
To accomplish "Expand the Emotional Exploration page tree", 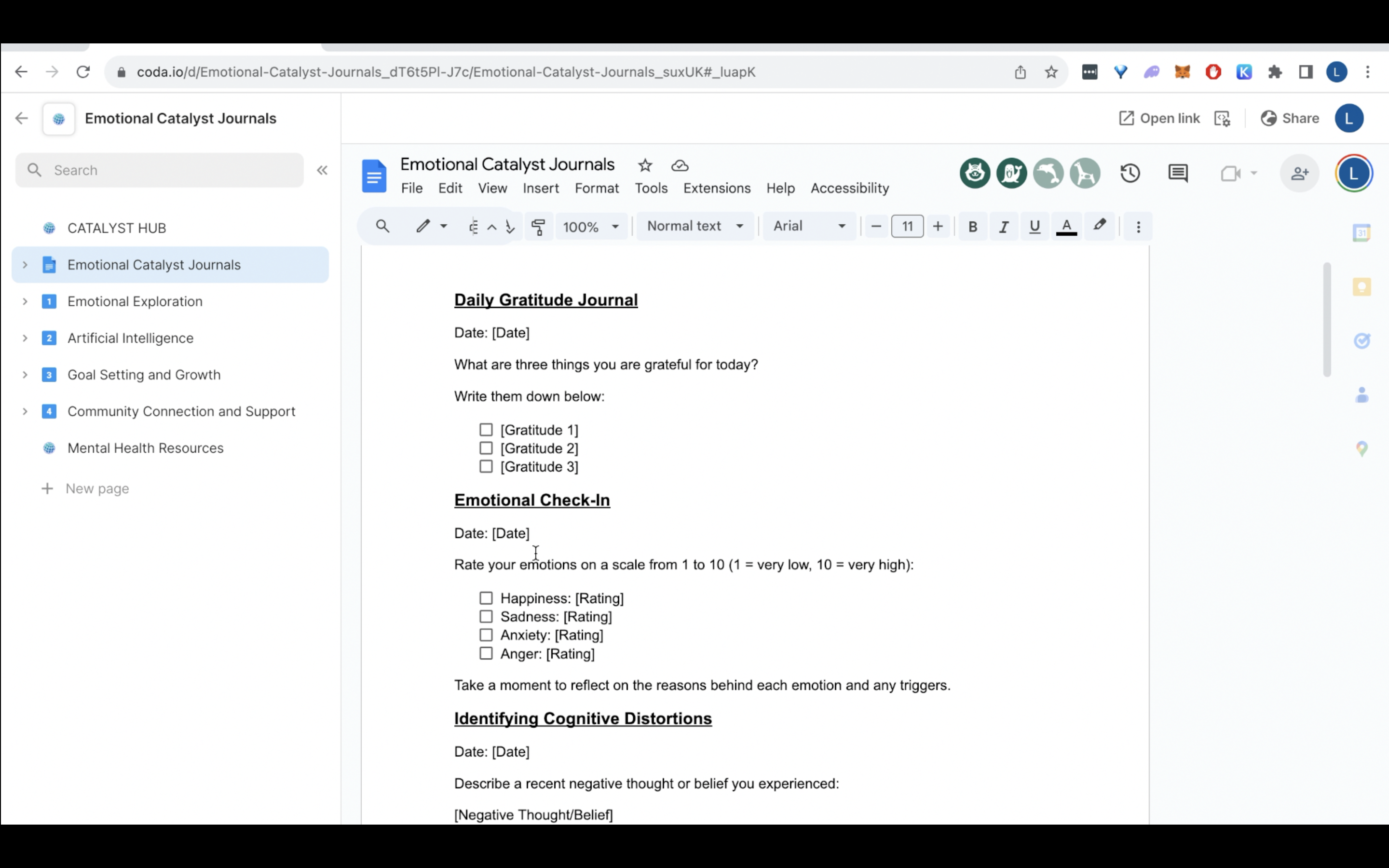I will tap(25, 301).
